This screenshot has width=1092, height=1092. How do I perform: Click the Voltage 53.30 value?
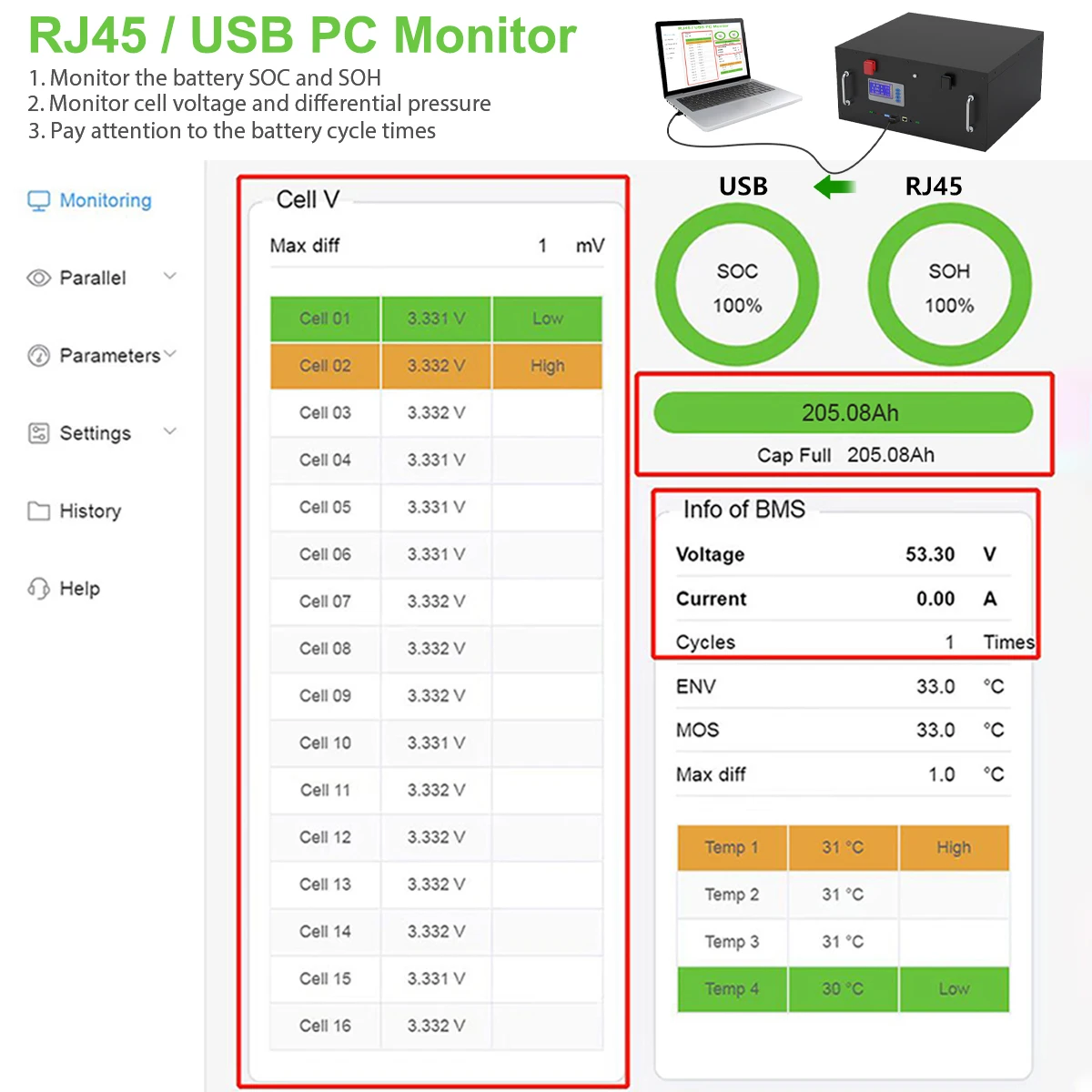(x=930, y=555)
